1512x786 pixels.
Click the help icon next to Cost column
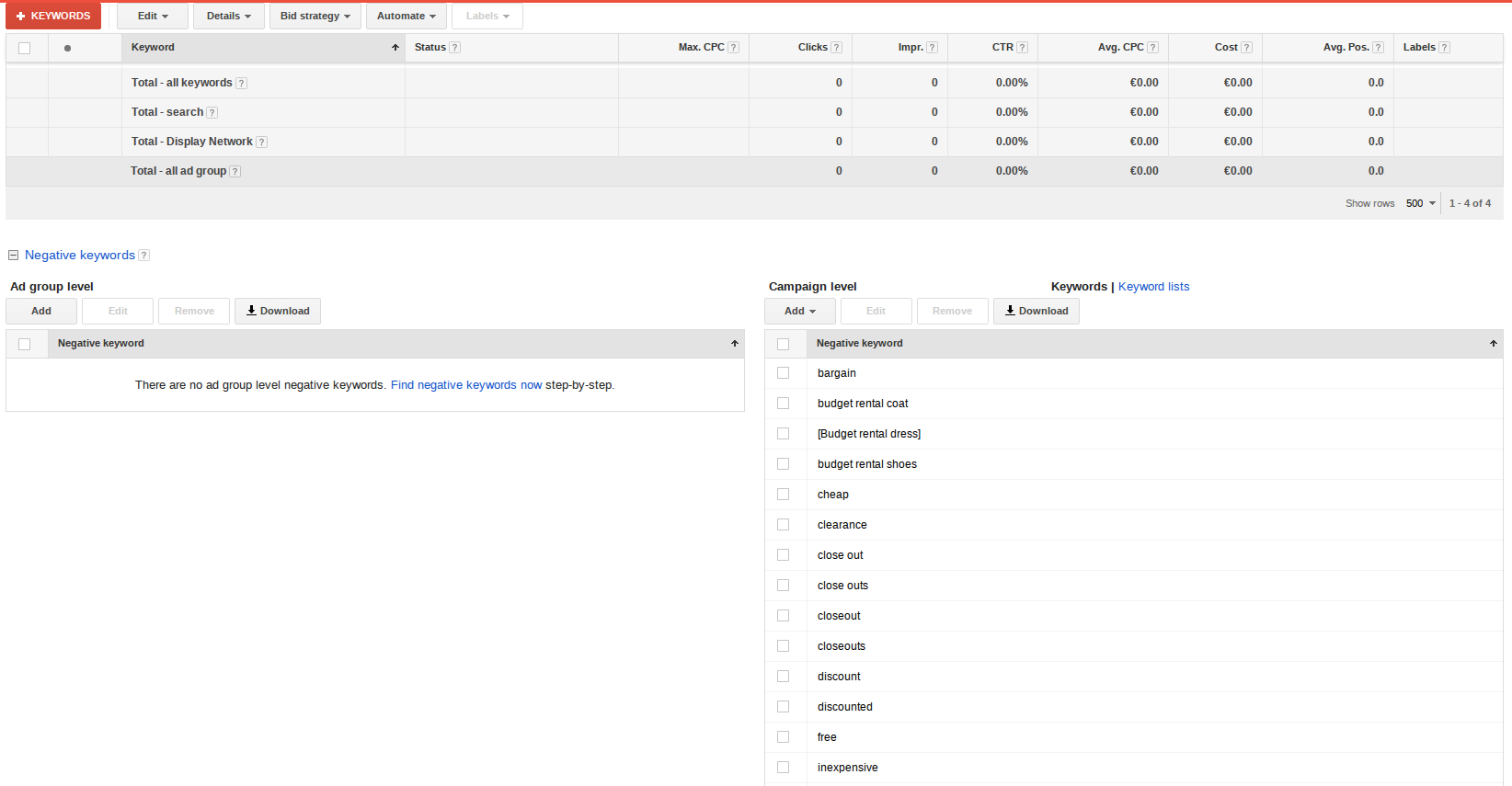pyautogui.click(x=1247, y=48)
